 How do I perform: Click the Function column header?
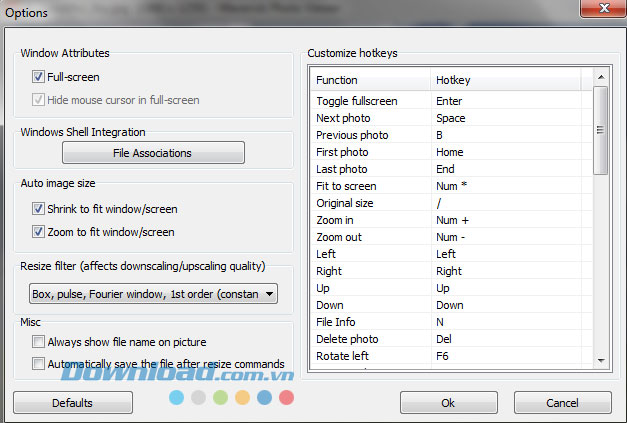[x=370, y=80]
